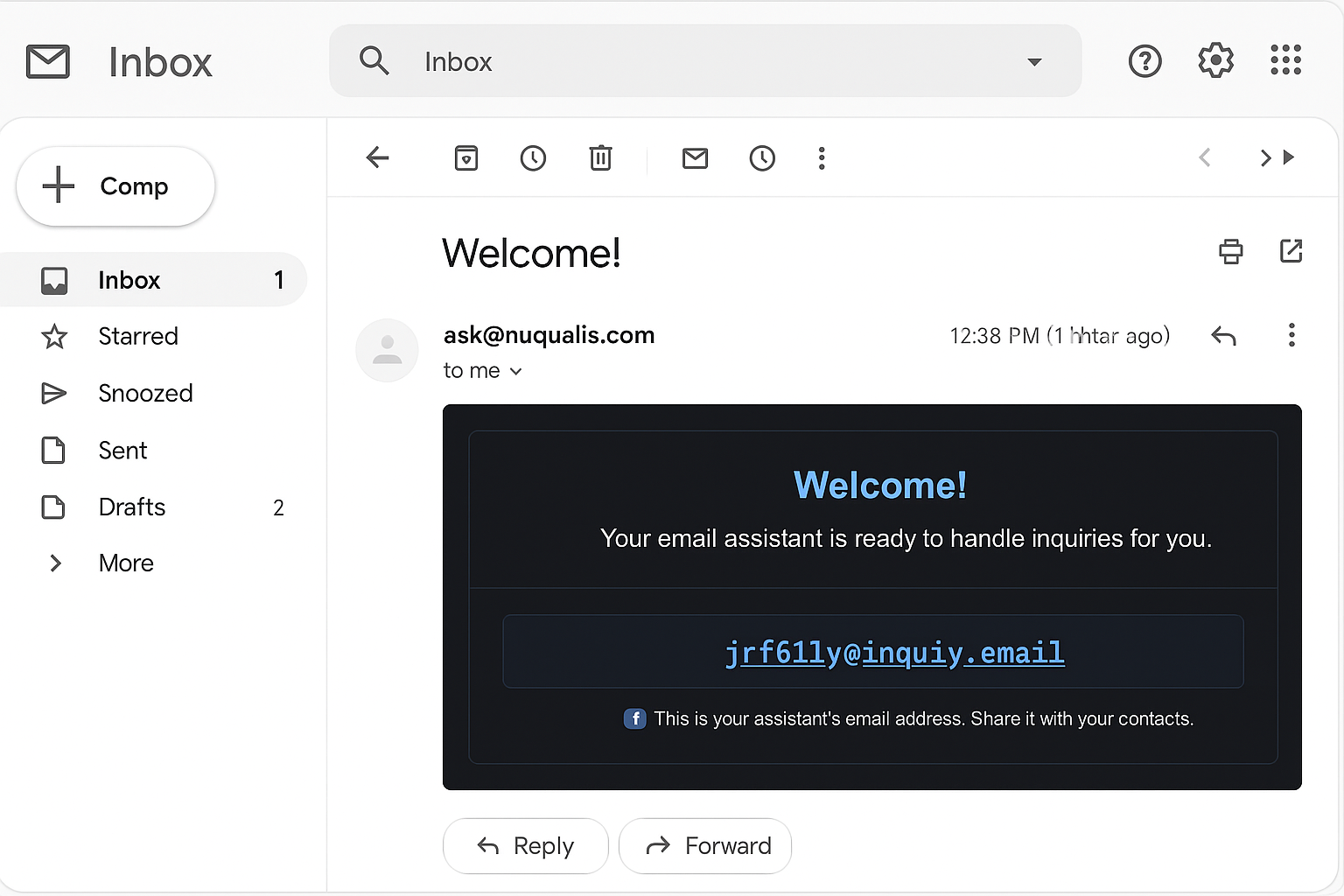Open the settings gear icon
1344x896 pixels.
coord(1215,60)
